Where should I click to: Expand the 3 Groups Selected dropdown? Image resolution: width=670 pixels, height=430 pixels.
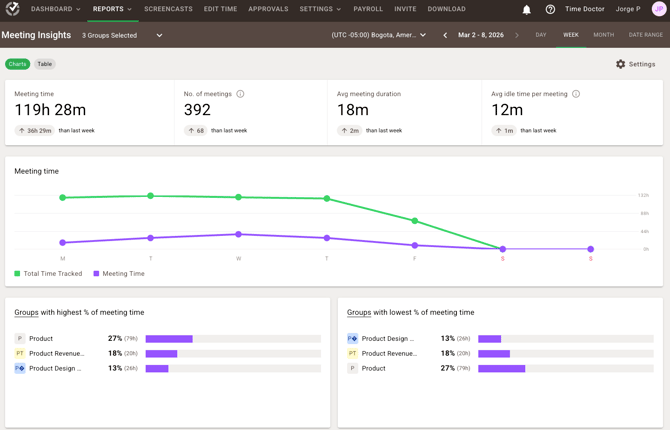[x=122, y=35]
